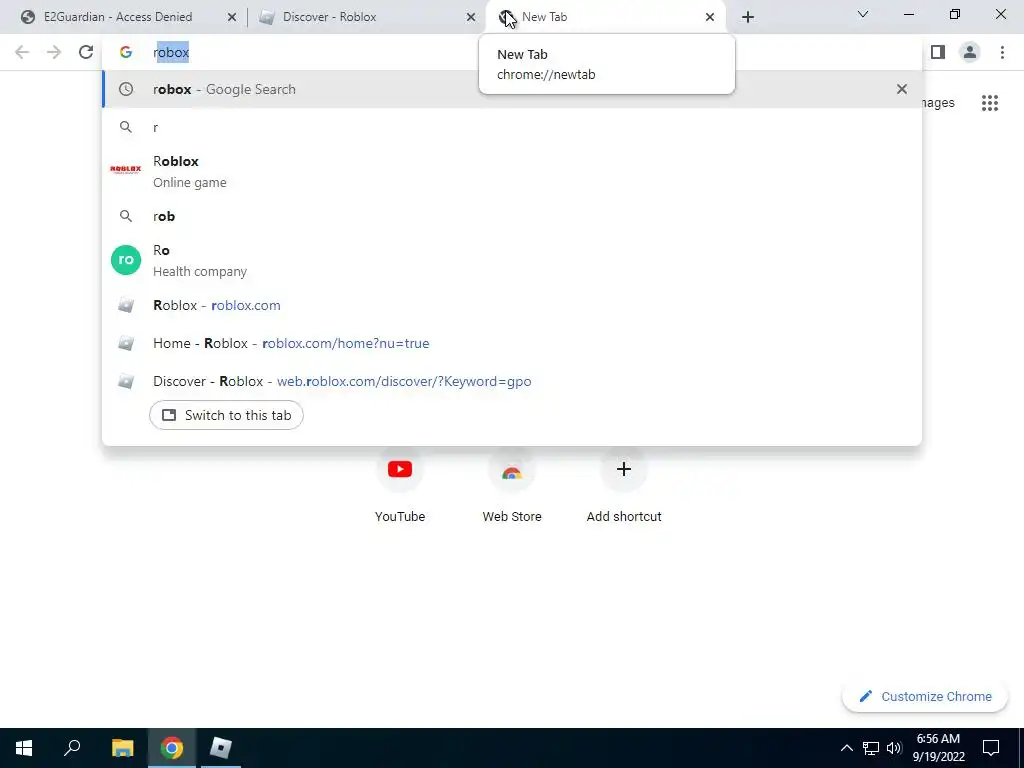Open File Explorer from taskbar

coord(122,748)
